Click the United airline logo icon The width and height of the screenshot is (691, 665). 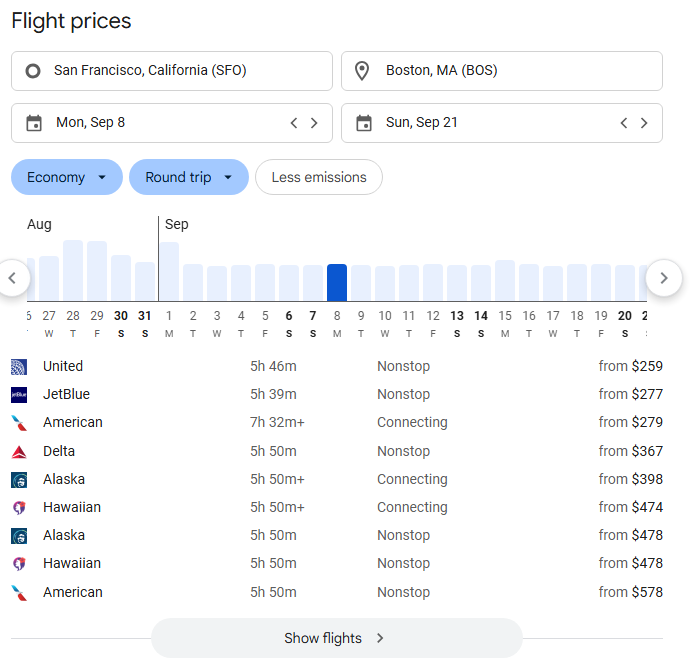tap(19, 367)
